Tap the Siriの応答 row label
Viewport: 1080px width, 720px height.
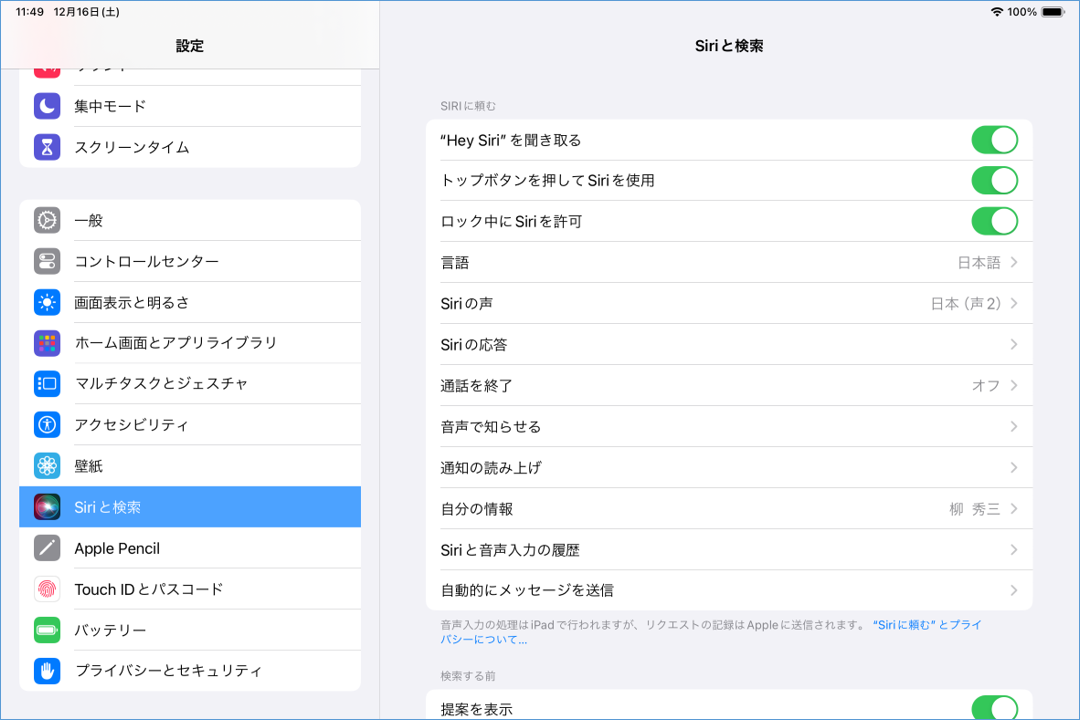(474, 344)
